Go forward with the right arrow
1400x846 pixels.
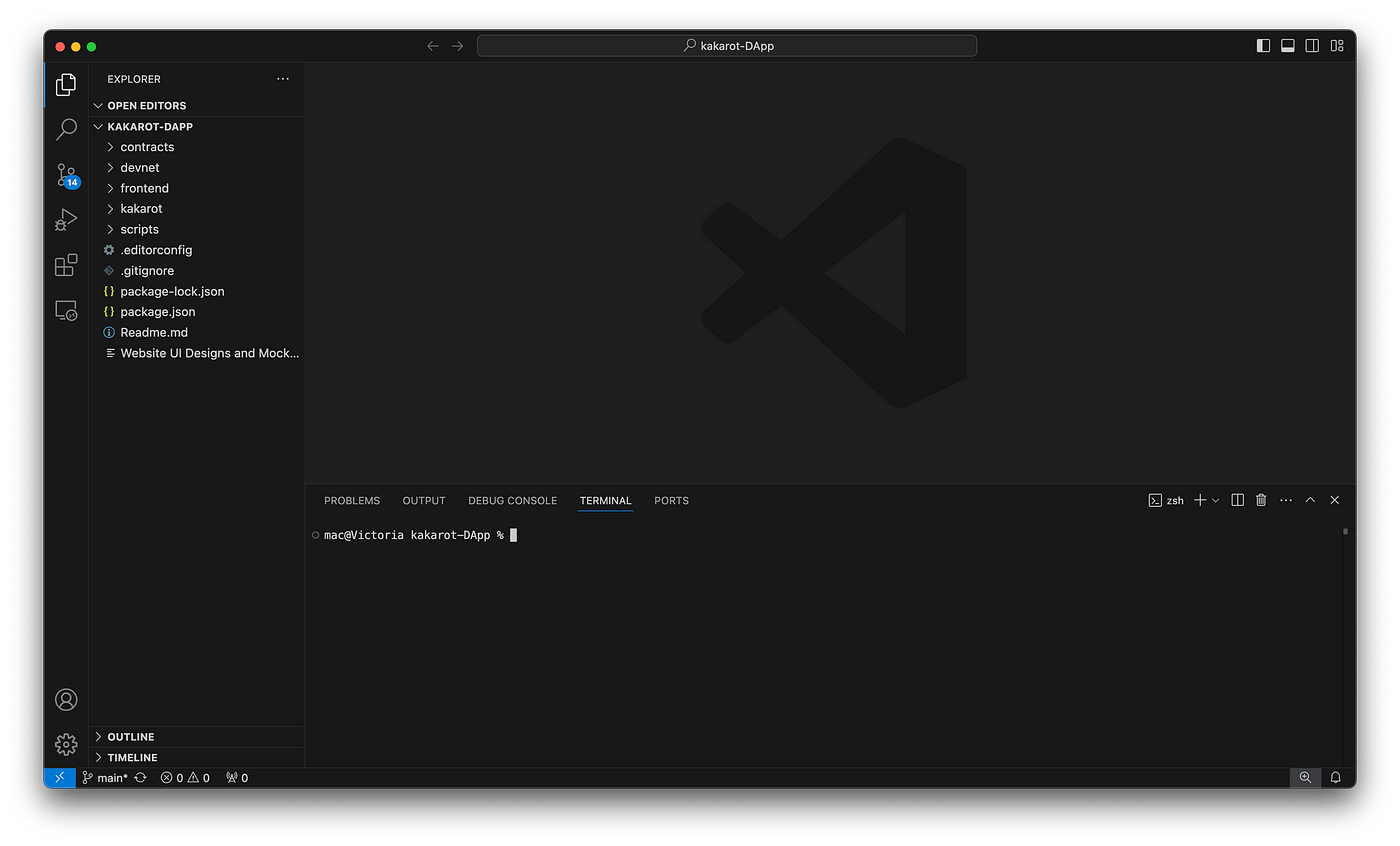[457, 46]
